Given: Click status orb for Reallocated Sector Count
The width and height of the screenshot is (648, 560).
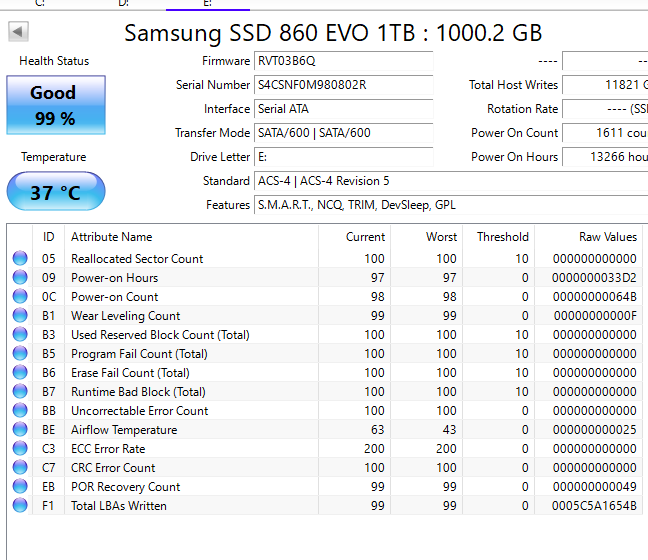Looking at the screenshot, I should (x=20, y=258).
